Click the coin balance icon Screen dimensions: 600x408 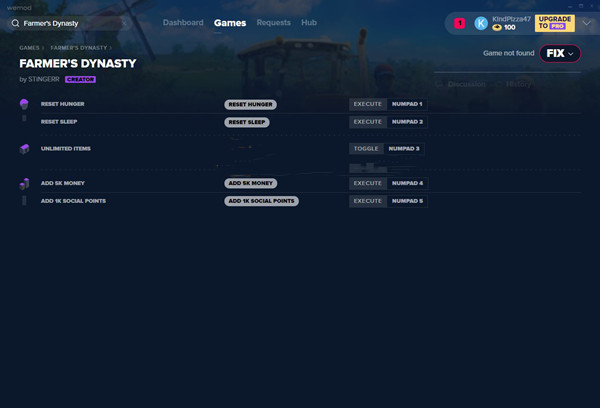497,28
